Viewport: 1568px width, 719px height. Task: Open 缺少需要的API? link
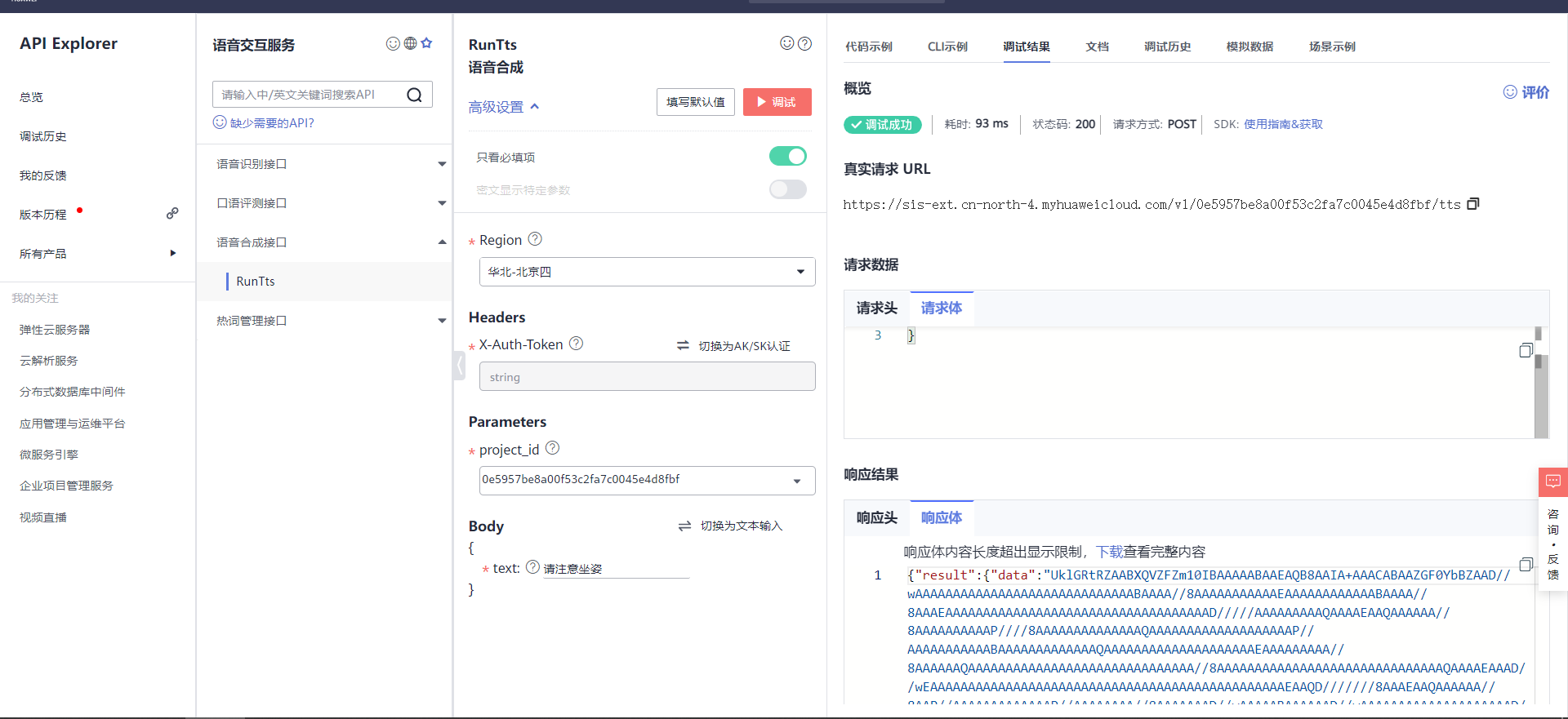pyautogui.click(x=264, y=122)
